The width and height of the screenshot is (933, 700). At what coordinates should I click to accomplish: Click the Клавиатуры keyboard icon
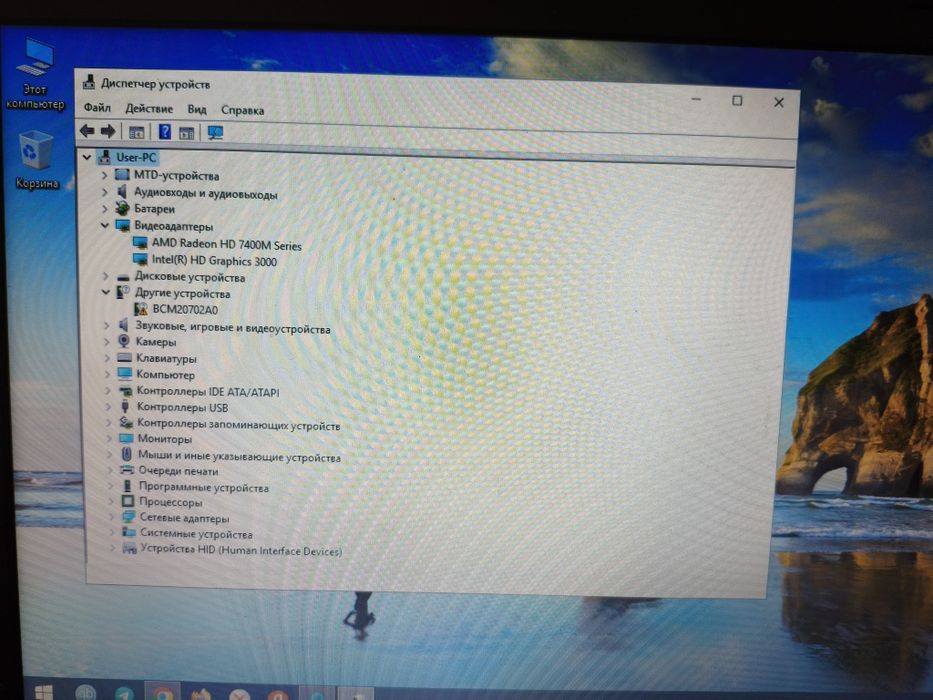click(124, 358)
